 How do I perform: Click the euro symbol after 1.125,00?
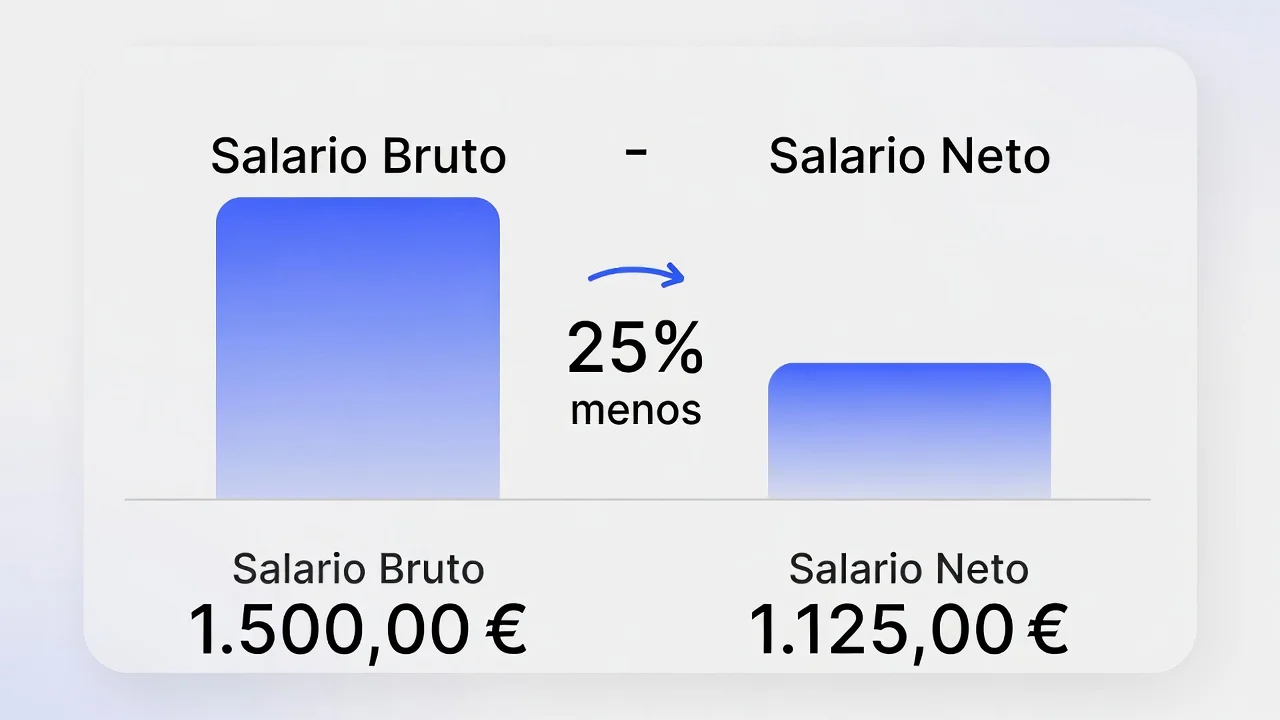(1047, 630)
